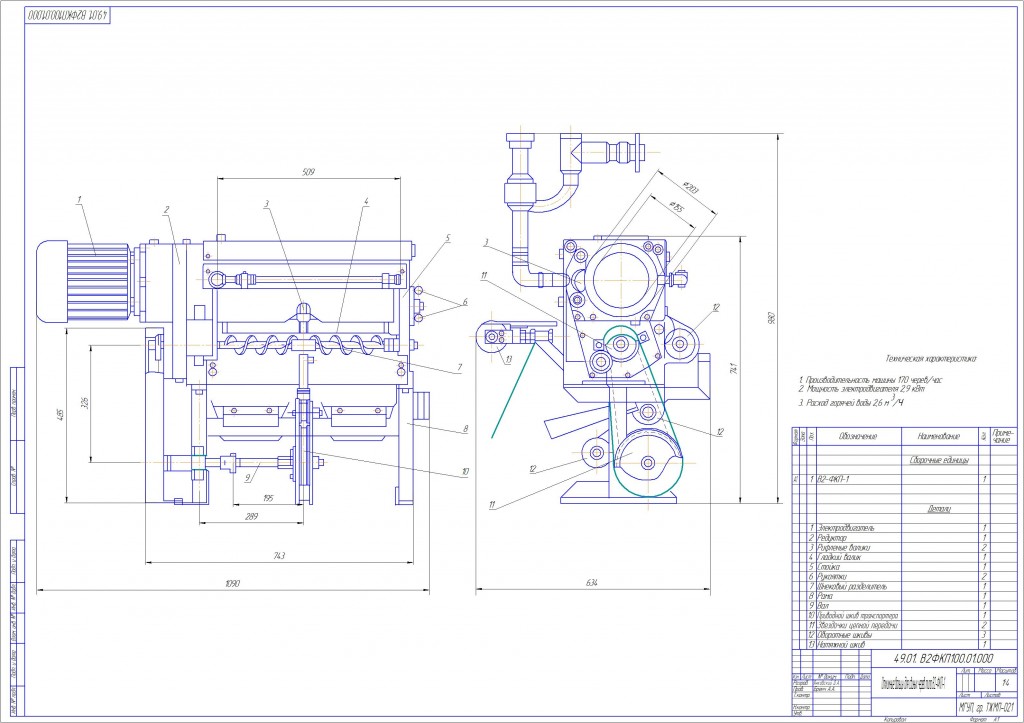Click the ⌀155 diameter dimension
This screenshot has height=723, width=1024.
pos(677,207)
